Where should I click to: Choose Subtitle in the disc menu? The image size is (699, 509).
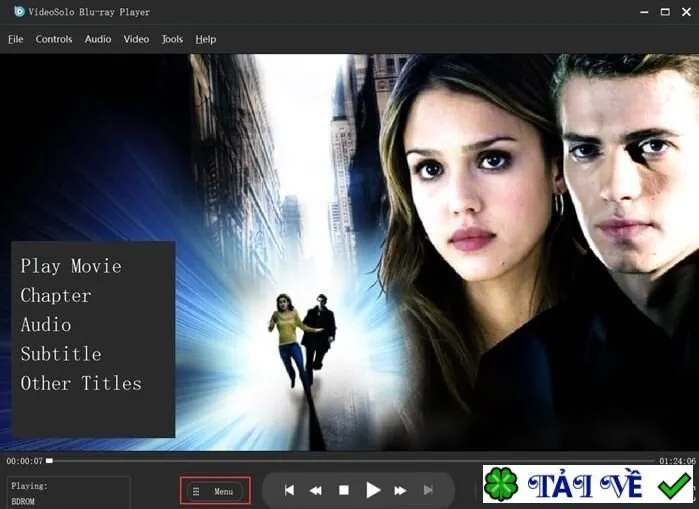tap(61, 354)
